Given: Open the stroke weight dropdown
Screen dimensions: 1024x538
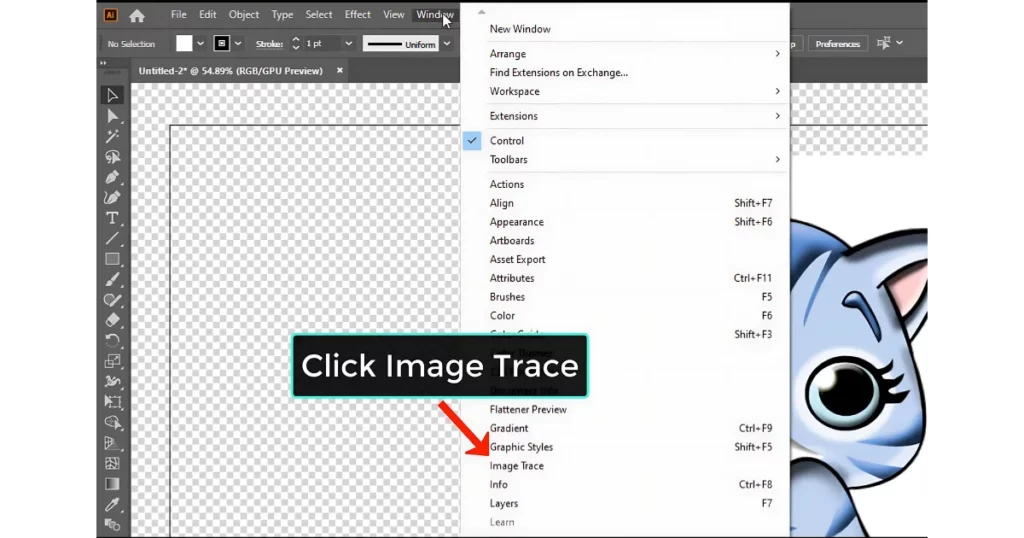Looking at the screenshot, I should (x=349, y=44).
